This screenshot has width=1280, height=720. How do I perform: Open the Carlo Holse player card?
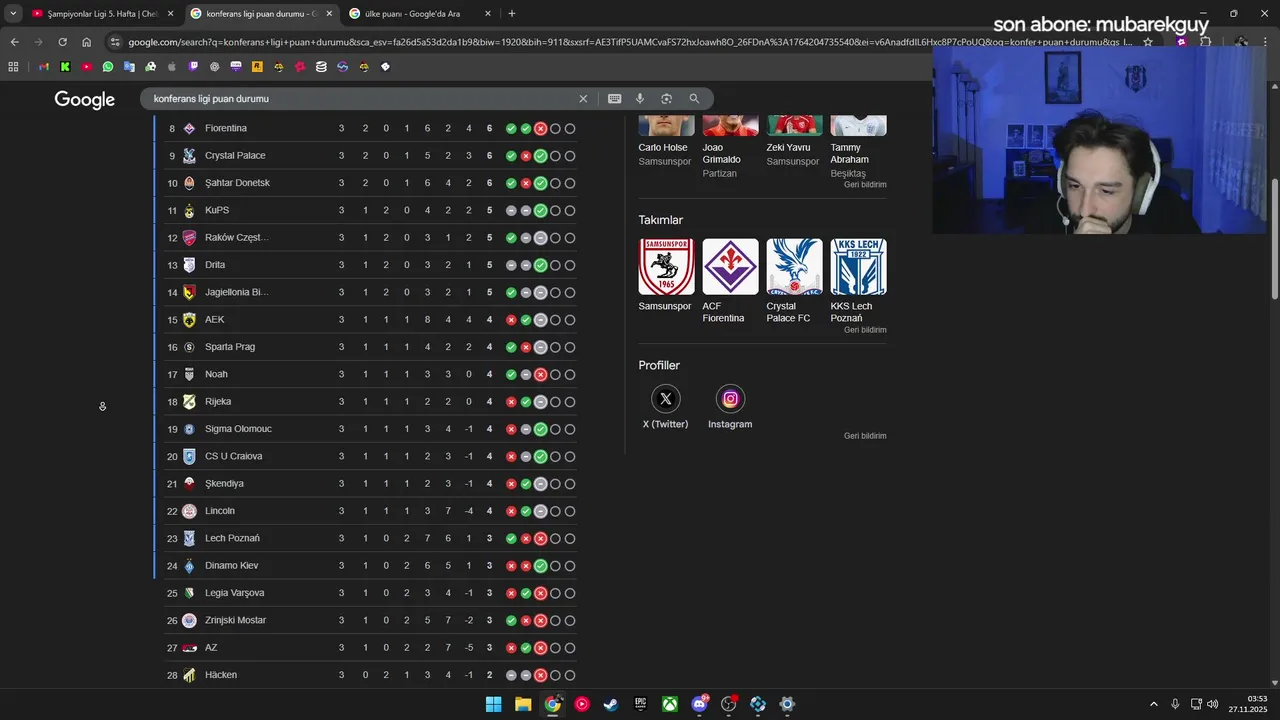pos(666,142)
